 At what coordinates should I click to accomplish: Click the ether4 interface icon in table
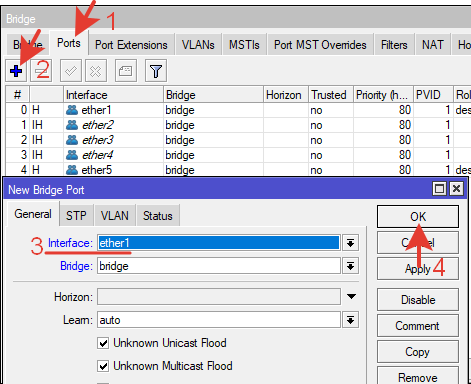point(72,155)
